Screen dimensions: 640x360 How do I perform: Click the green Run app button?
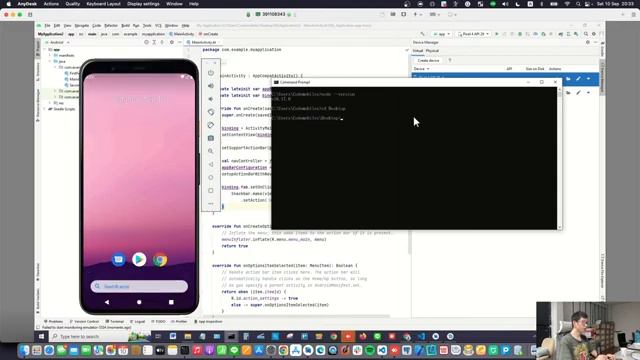(x=497, y=34)
